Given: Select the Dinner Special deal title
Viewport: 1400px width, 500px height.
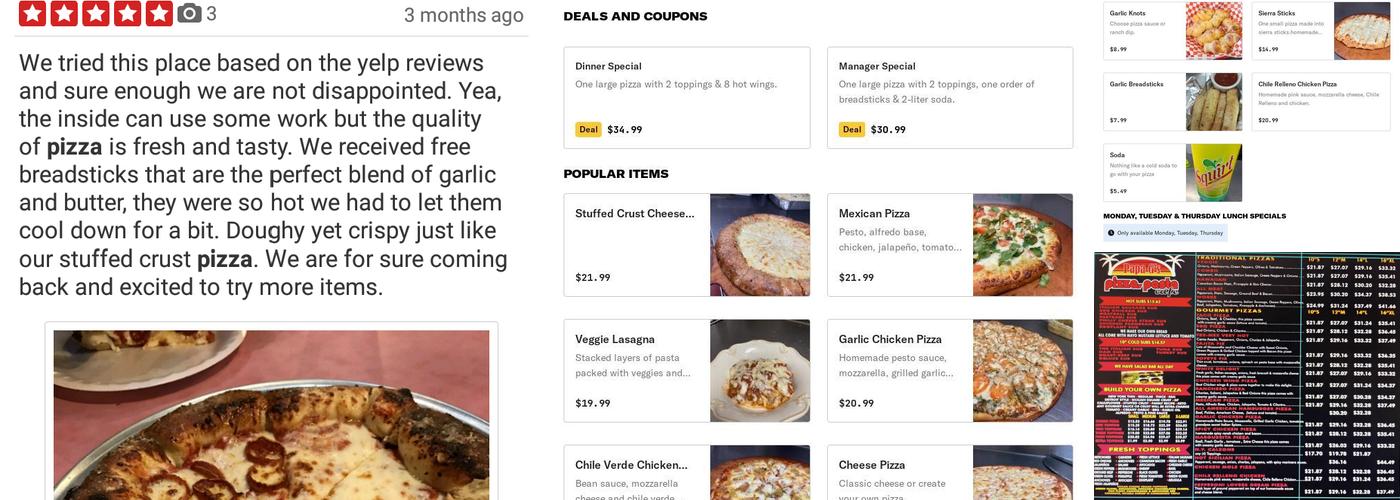Looking at the screenshot, I should click(608, 66).
